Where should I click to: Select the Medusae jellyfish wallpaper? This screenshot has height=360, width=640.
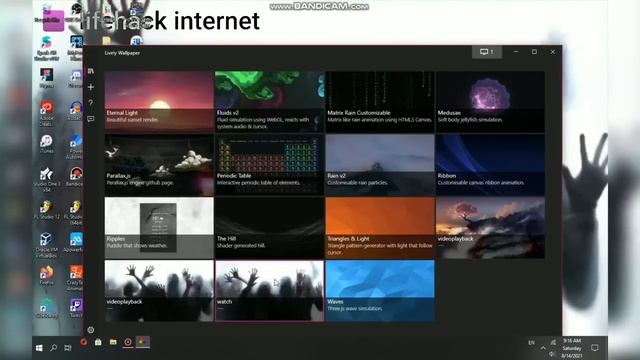tap(490, 102)
